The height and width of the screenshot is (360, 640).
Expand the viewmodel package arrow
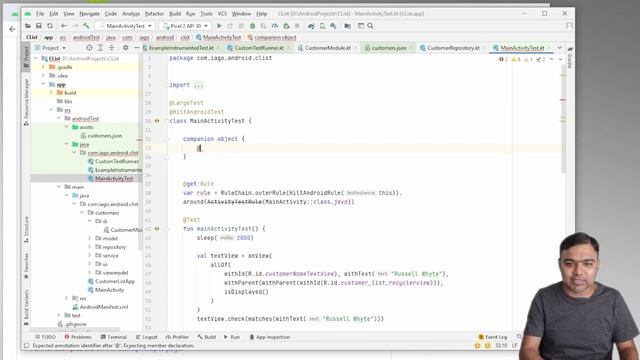[x=89, y=272]
